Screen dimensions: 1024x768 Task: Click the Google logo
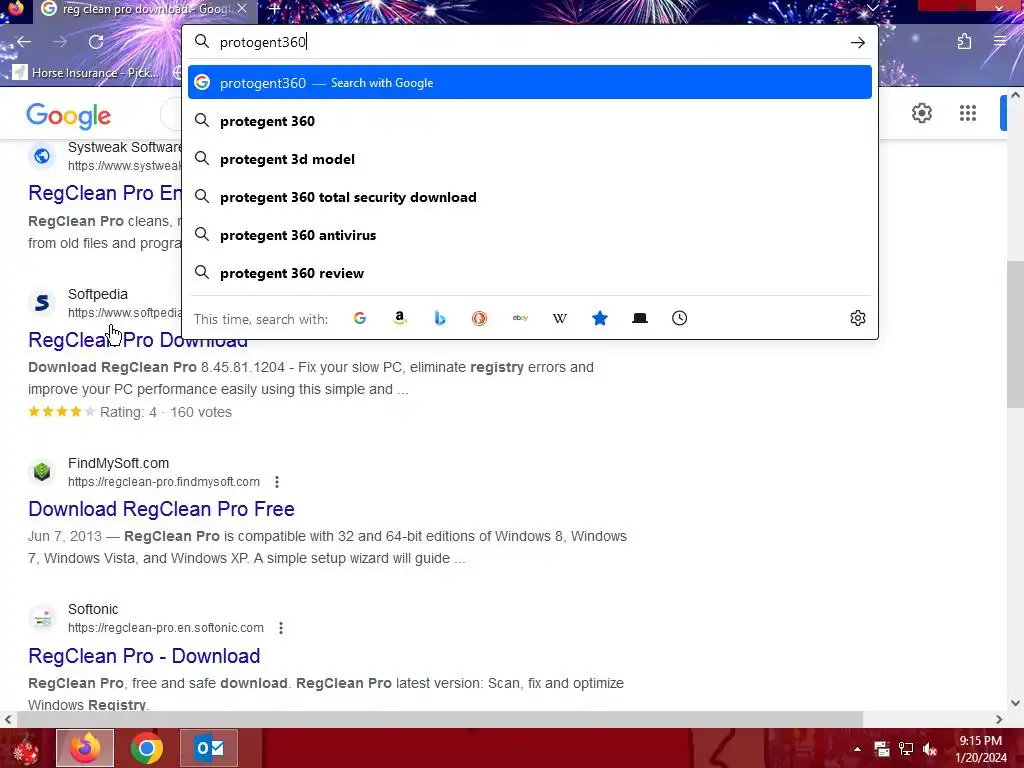69,116
